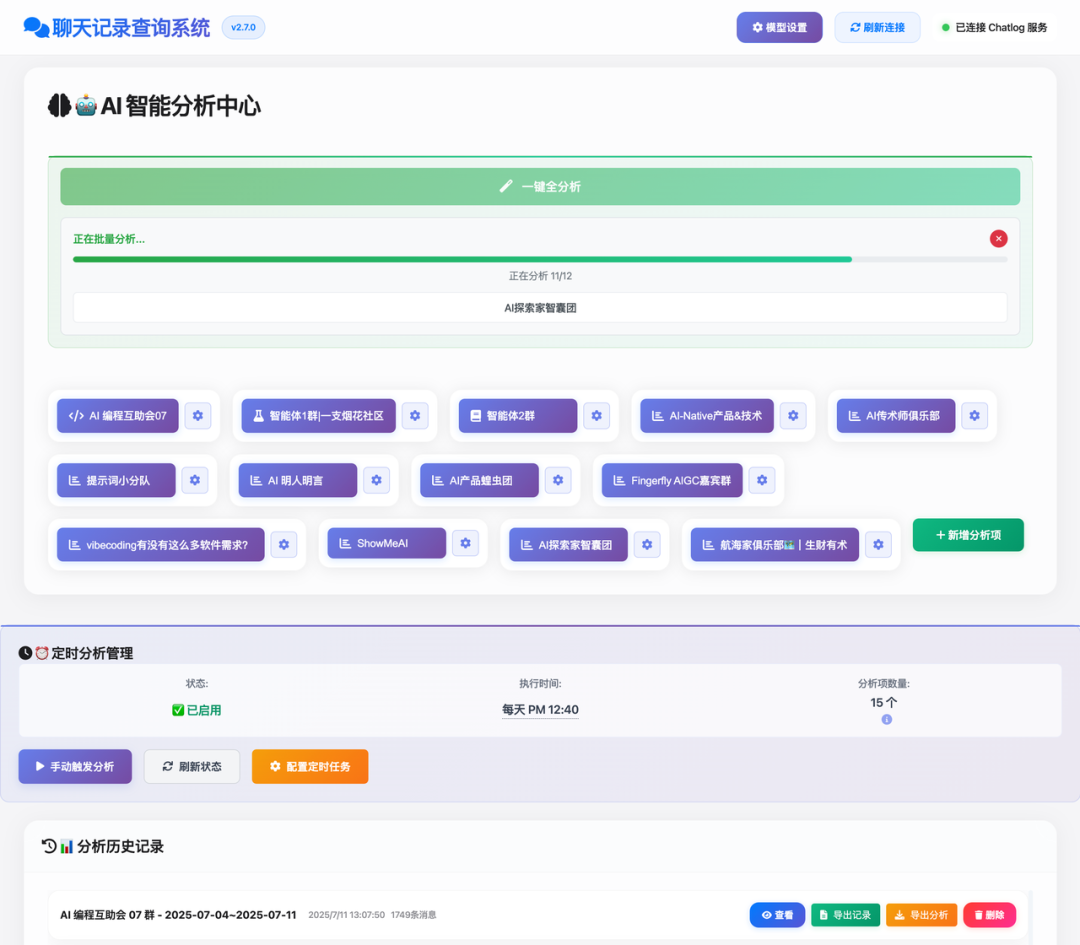Viewport: 1080px width, 945px height.
Task: Open 模型设置 in the header
Action: [x=779, y=28]
